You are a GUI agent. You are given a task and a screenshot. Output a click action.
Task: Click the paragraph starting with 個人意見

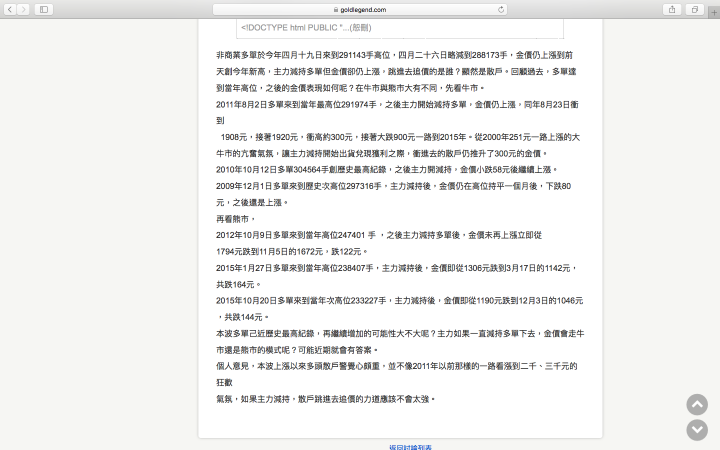point(400,366)
